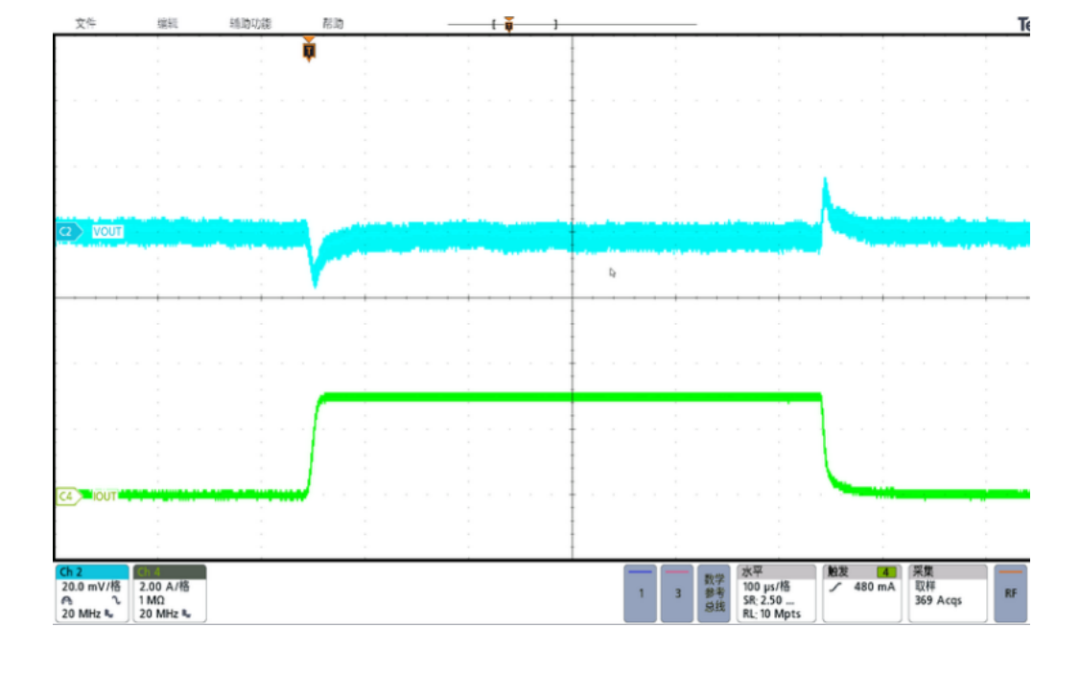Add math, reference, or bus waveform (数学参考总线)
Image resolution: width=1080 pixels, height=674 pixels.
click(714, 593)
